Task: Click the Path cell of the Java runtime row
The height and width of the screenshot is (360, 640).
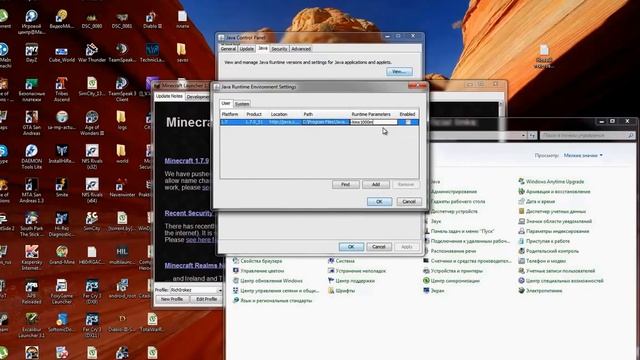Action: pyautogui.click(x=326, y=122)
